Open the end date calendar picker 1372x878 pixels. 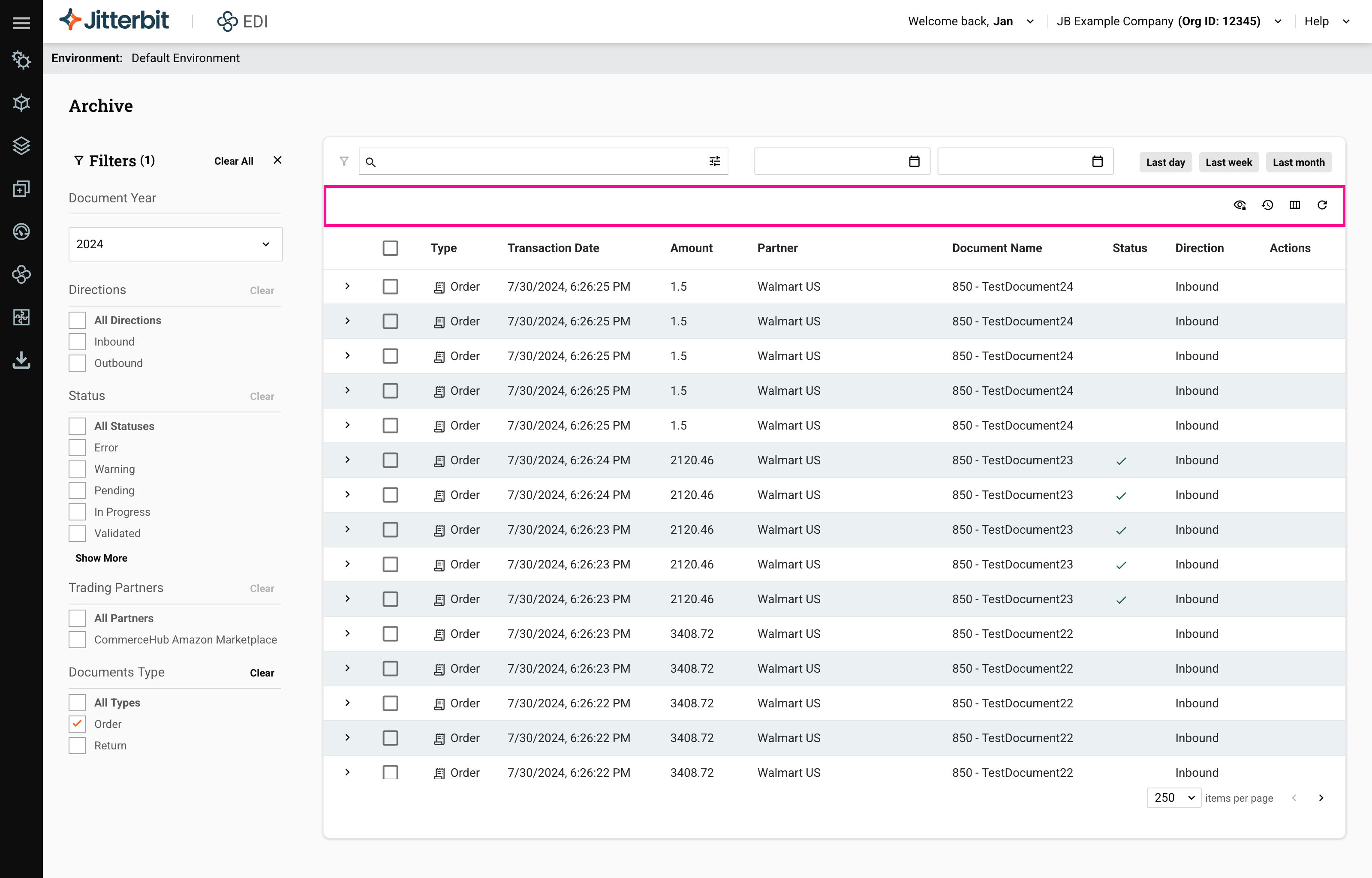[1097, 161]
